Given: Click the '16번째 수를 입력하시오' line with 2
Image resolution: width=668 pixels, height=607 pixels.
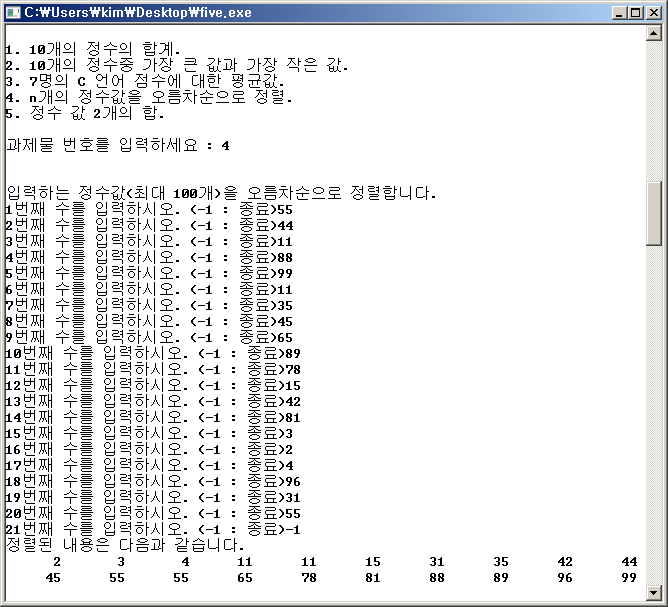Looking at the screenshot, I should point(149,449).
